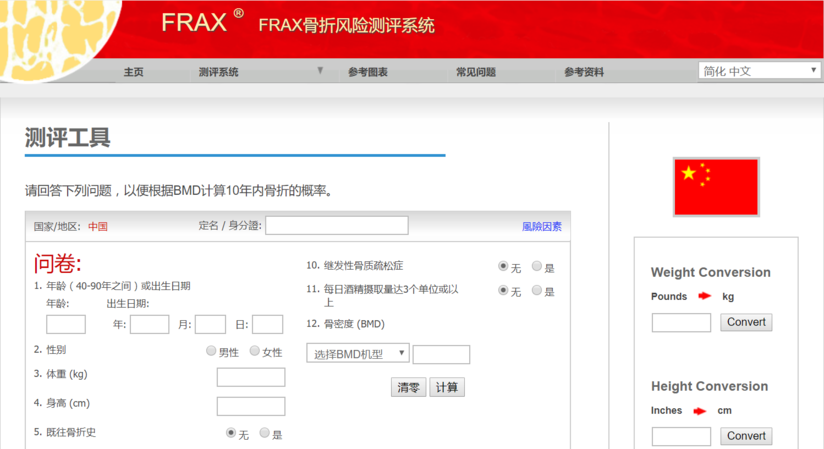Screen dimensions: 824x449
Task: Click Convert button for height conversion
Action: (x=746, y=436)
